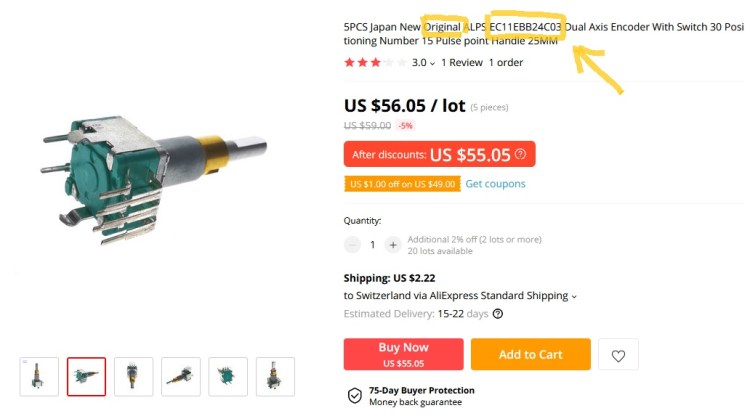Increase quantity with the plus button
The width and height of the screenshot is (750, 416).
(x=393, y=244)
